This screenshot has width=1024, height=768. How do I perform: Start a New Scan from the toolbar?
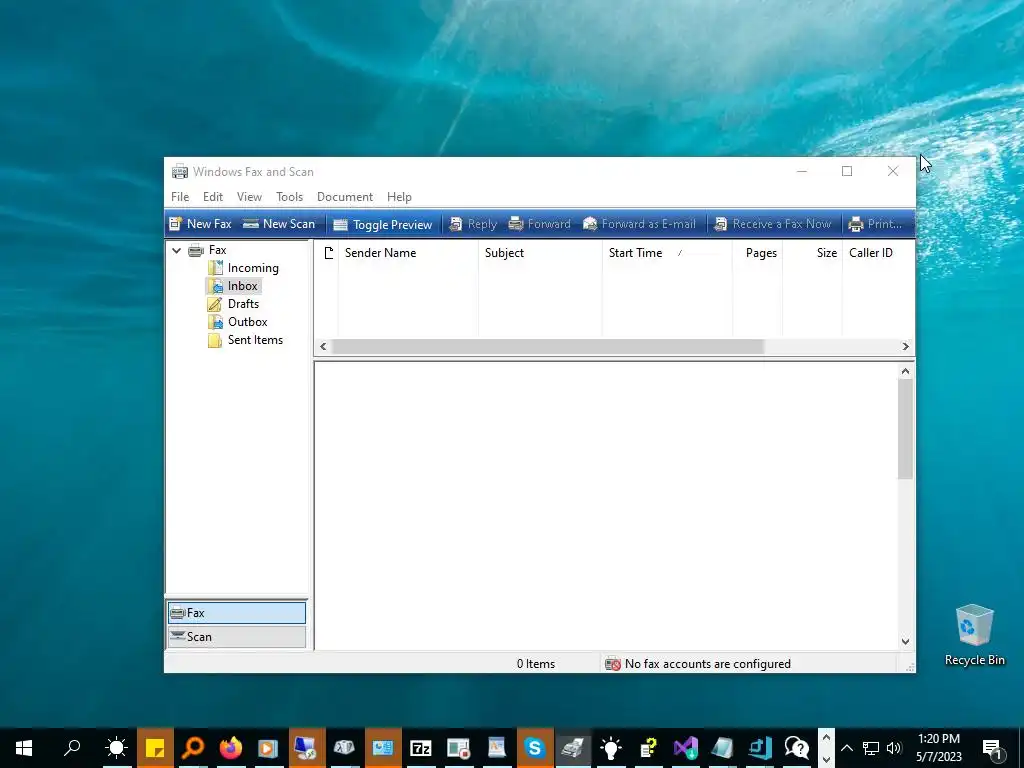pyautogui.click(x=279, y=224)
